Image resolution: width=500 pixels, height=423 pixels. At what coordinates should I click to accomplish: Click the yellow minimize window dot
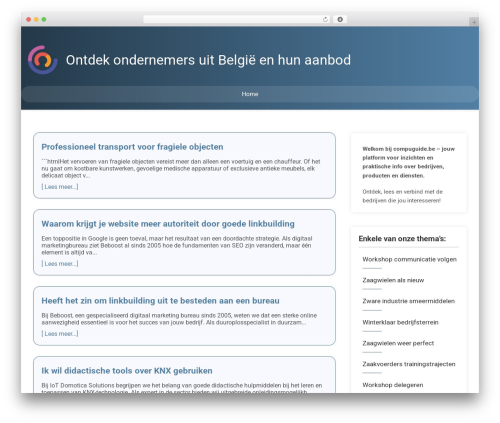[36, 19]
